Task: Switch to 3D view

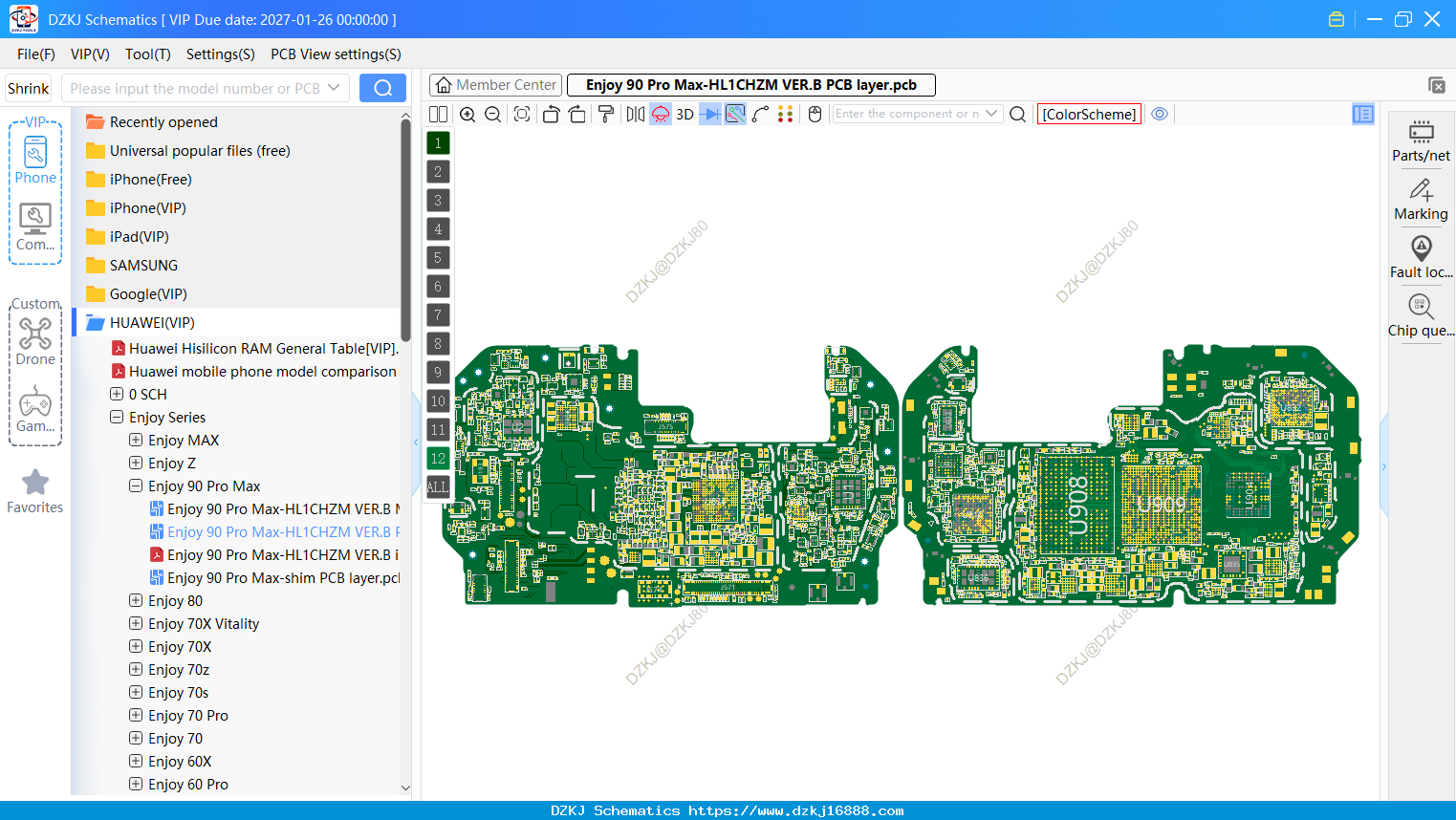Action: pyautogui.click(x=685, y=114)
